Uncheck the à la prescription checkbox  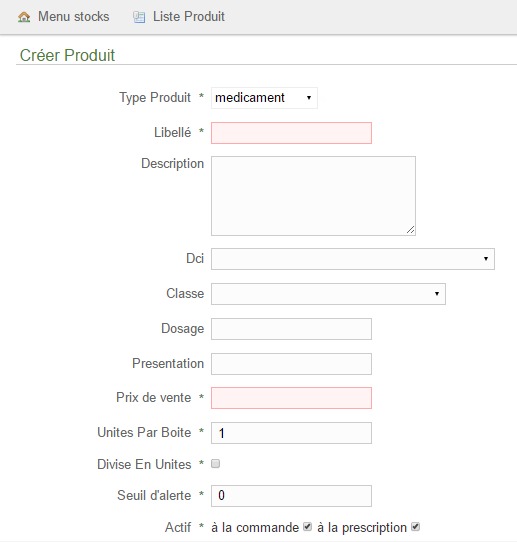pyautogui.click(x=415, y=527)
